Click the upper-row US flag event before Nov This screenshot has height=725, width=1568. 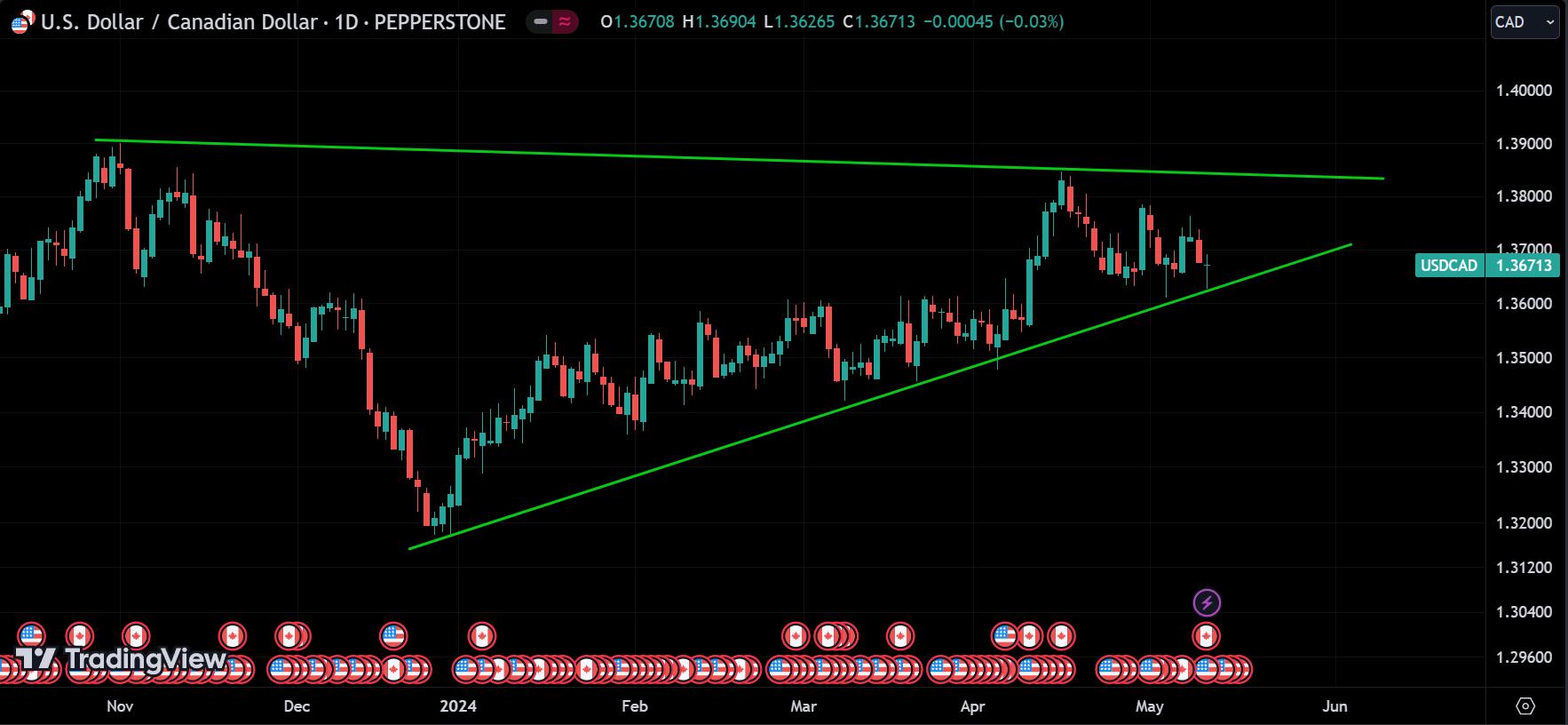tap(31, 636)
